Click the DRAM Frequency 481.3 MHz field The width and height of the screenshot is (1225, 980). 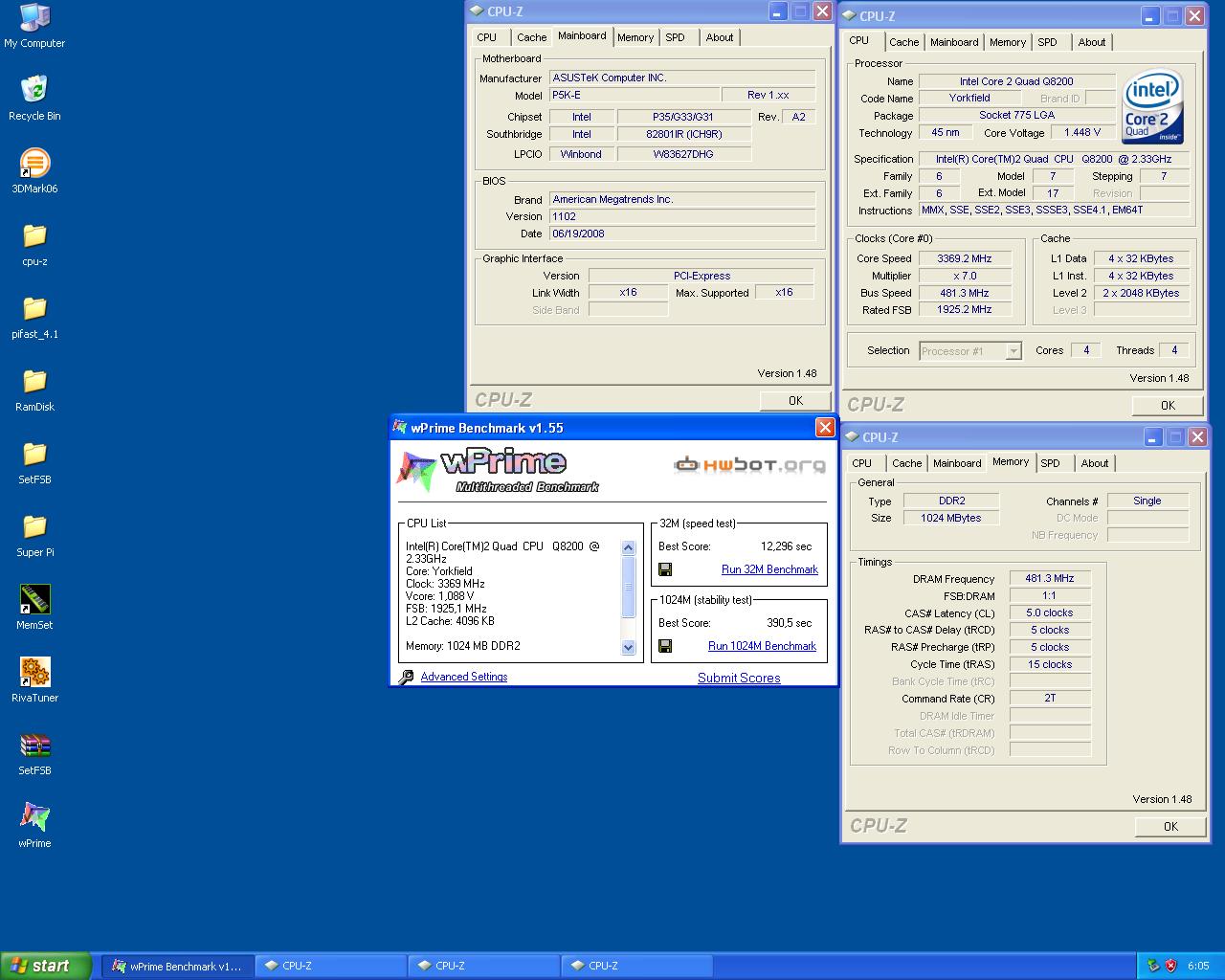1050,579
